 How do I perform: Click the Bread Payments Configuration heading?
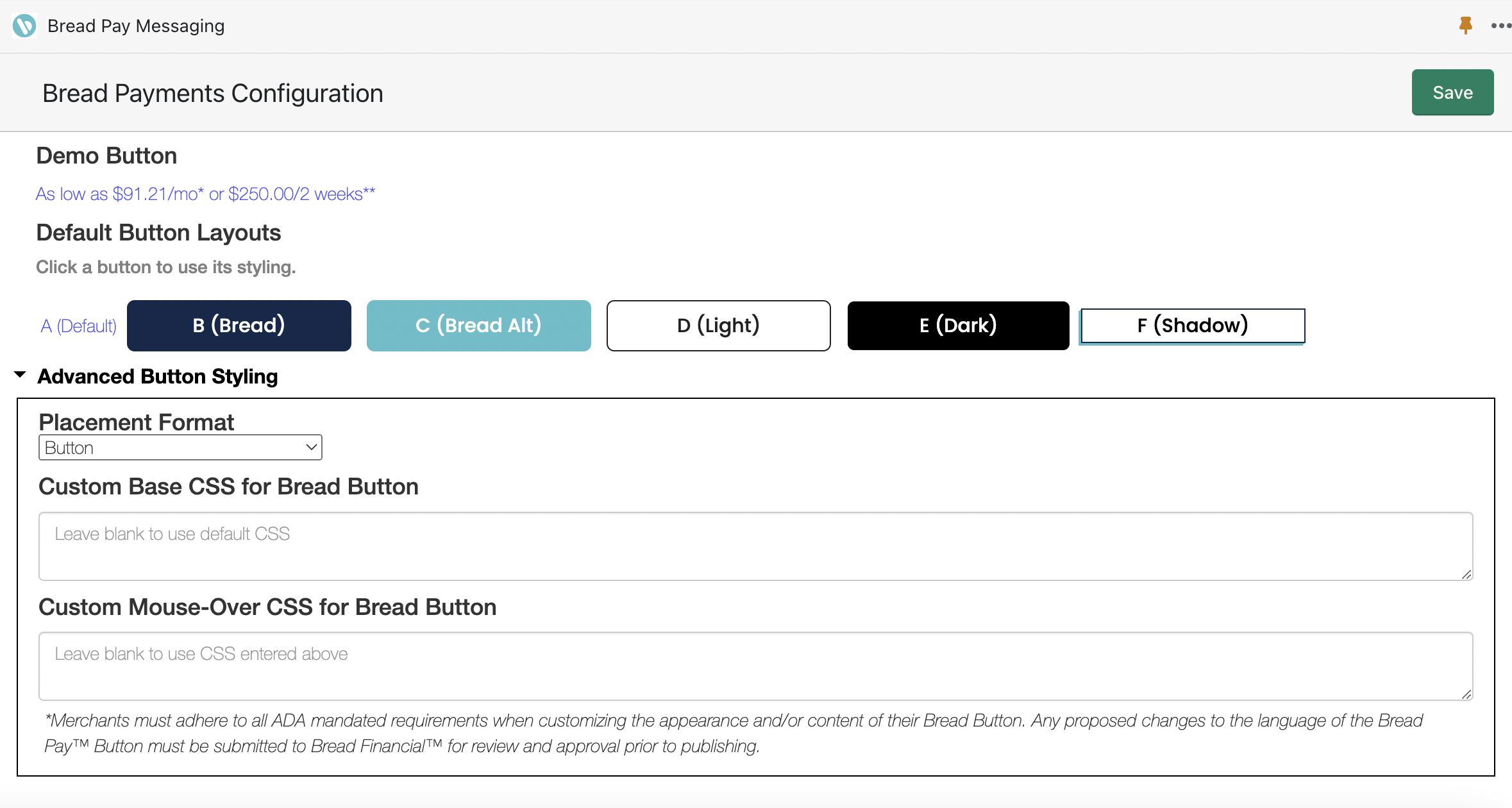(213, 94)
